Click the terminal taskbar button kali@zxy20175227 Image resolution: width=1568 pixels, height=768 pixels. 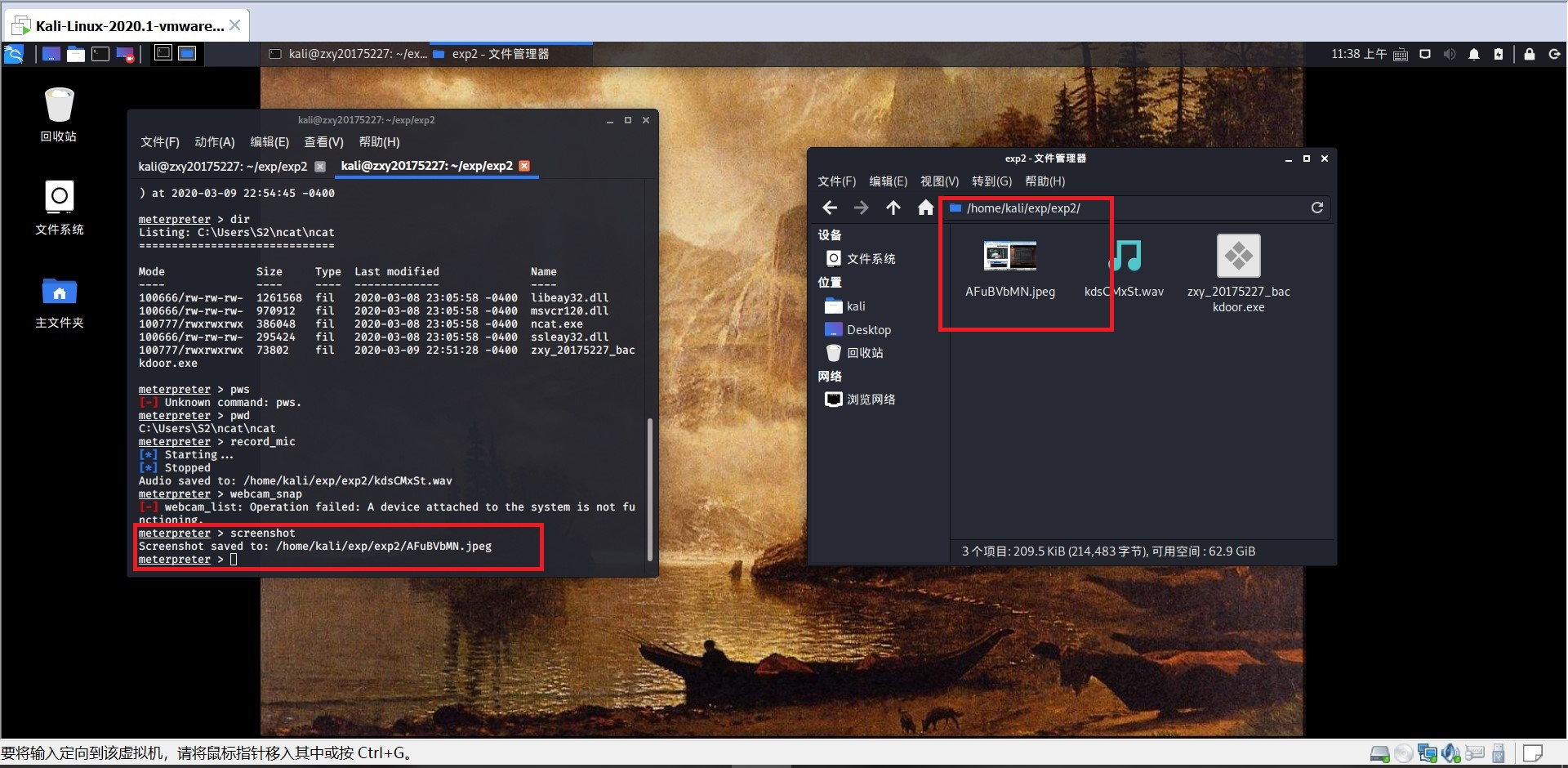click(x=348, y=54)
